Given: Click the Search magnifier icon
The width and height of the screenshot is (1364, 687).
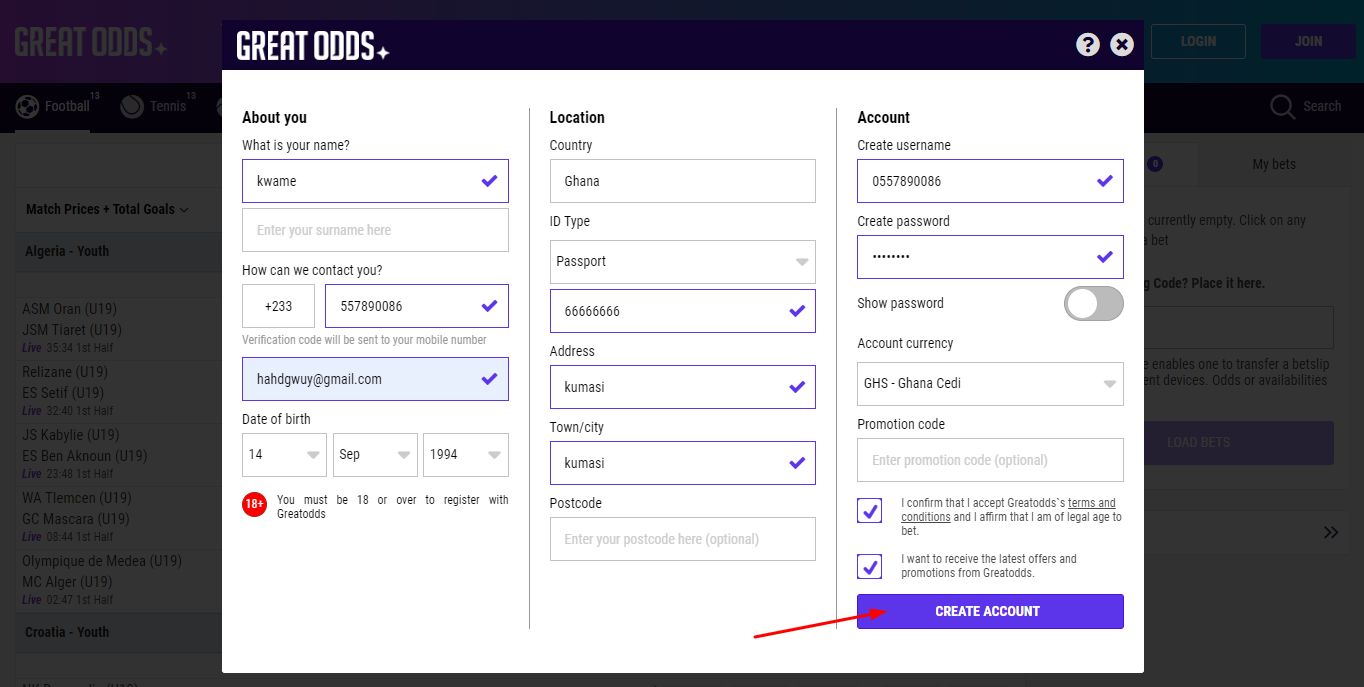Looking at the screenshot, I should (1282, 106).
